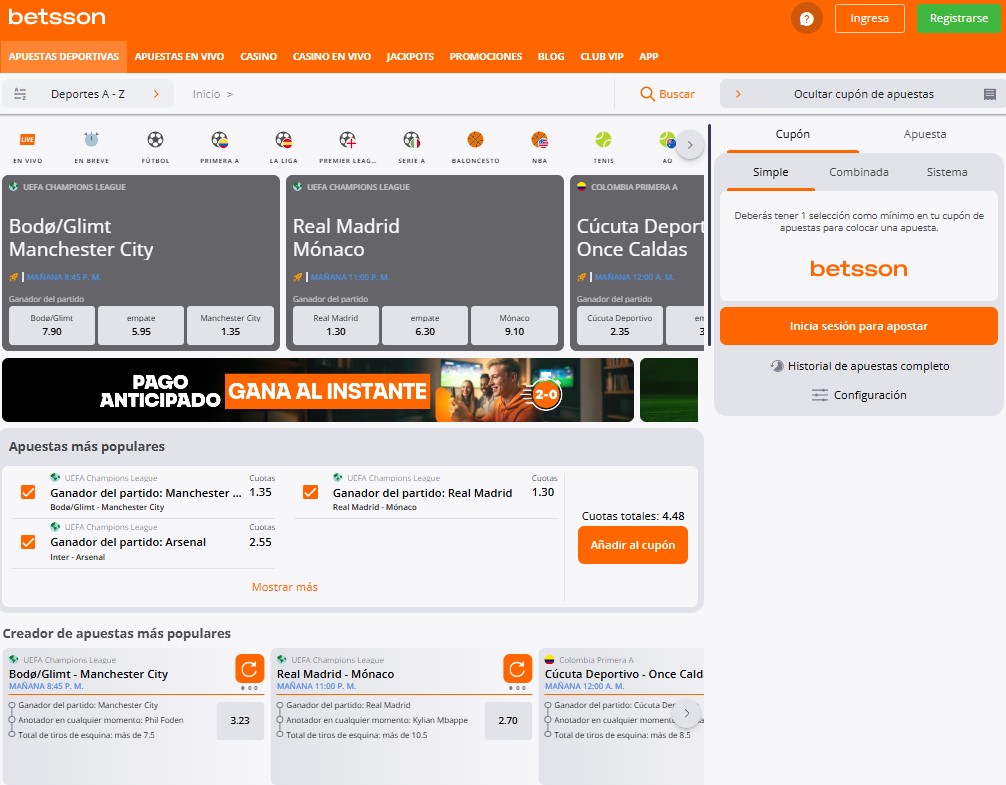Click the Configuración sliders icon
Image resolution: width=1006 pixels, height=785 pixels.
[x=819, y=395]
